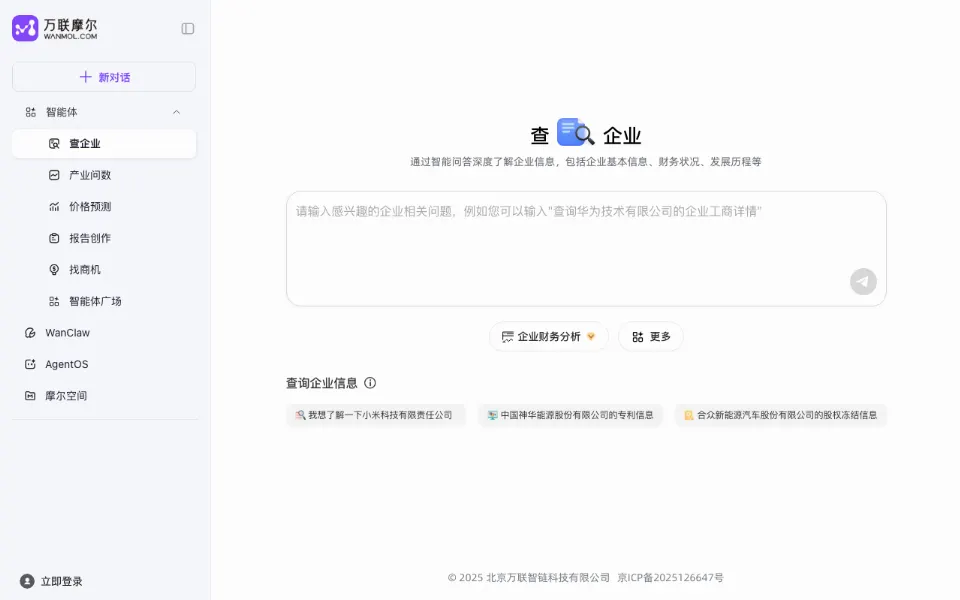Image resolution: width=960 pixels, height=600 pixels.
Task: Collapse the 智能体 section chevron
Action: point(176,112)
